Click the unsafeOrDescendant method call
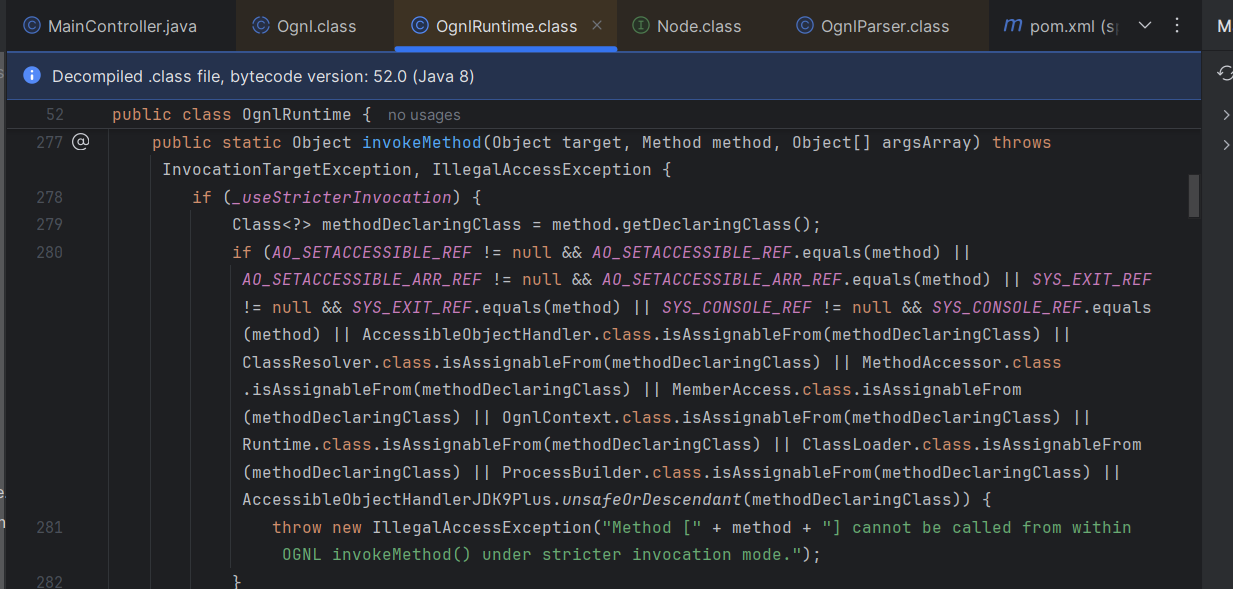Image resolution: width=1233 pixels, height=589 pixels. coord(651,499)
